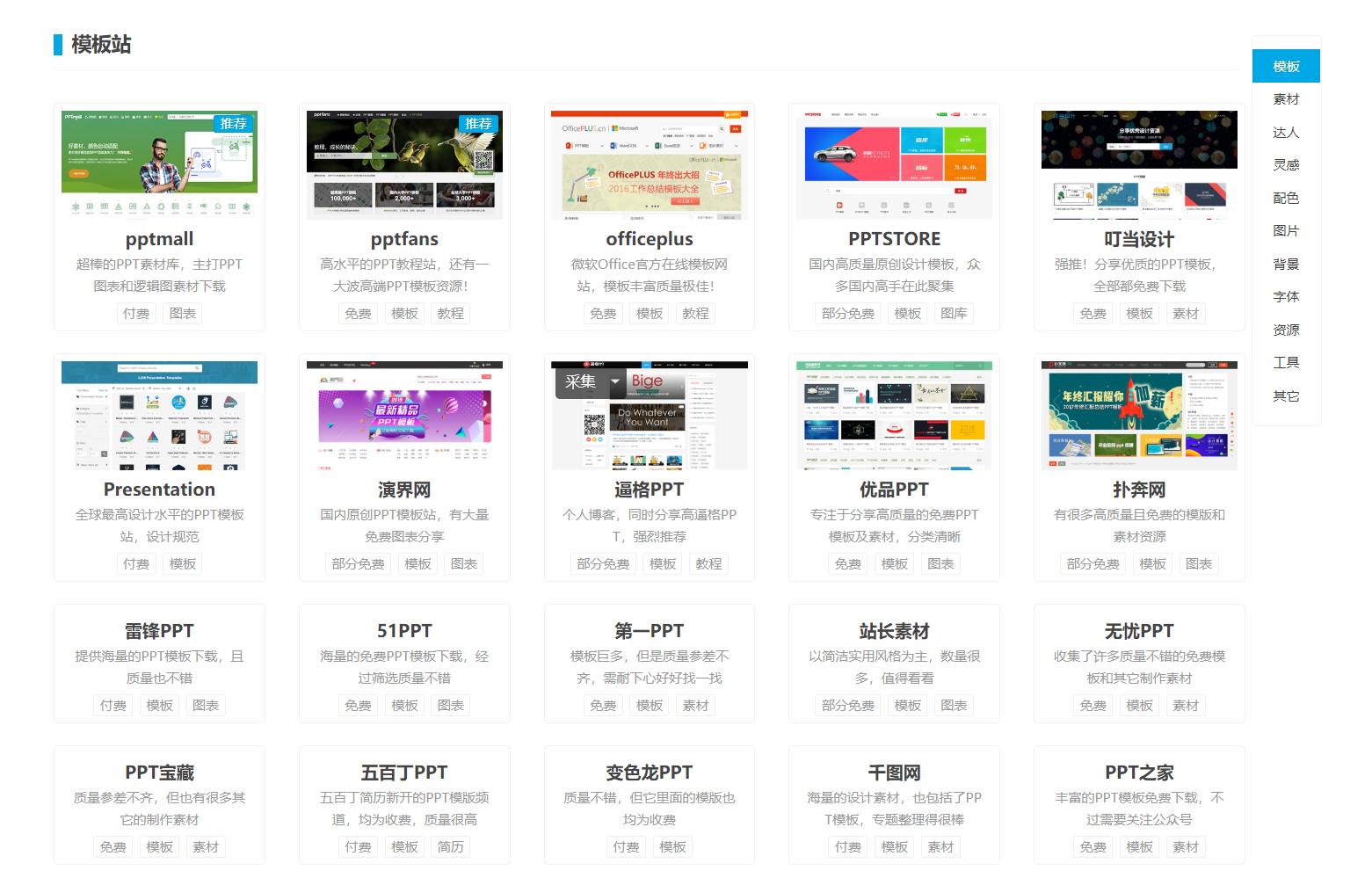Open the 无忧PPT card title

pyautogui.click(x=1139, y=631)
